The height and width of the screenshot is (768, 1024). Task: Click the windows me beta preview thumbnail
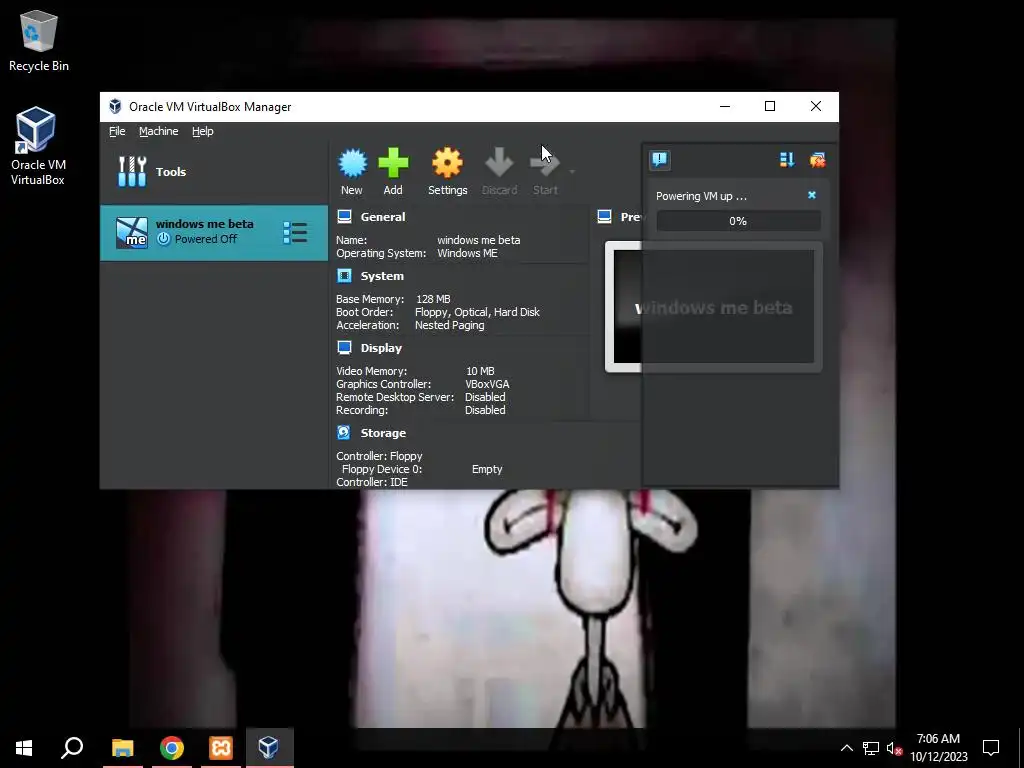(713, 307)
